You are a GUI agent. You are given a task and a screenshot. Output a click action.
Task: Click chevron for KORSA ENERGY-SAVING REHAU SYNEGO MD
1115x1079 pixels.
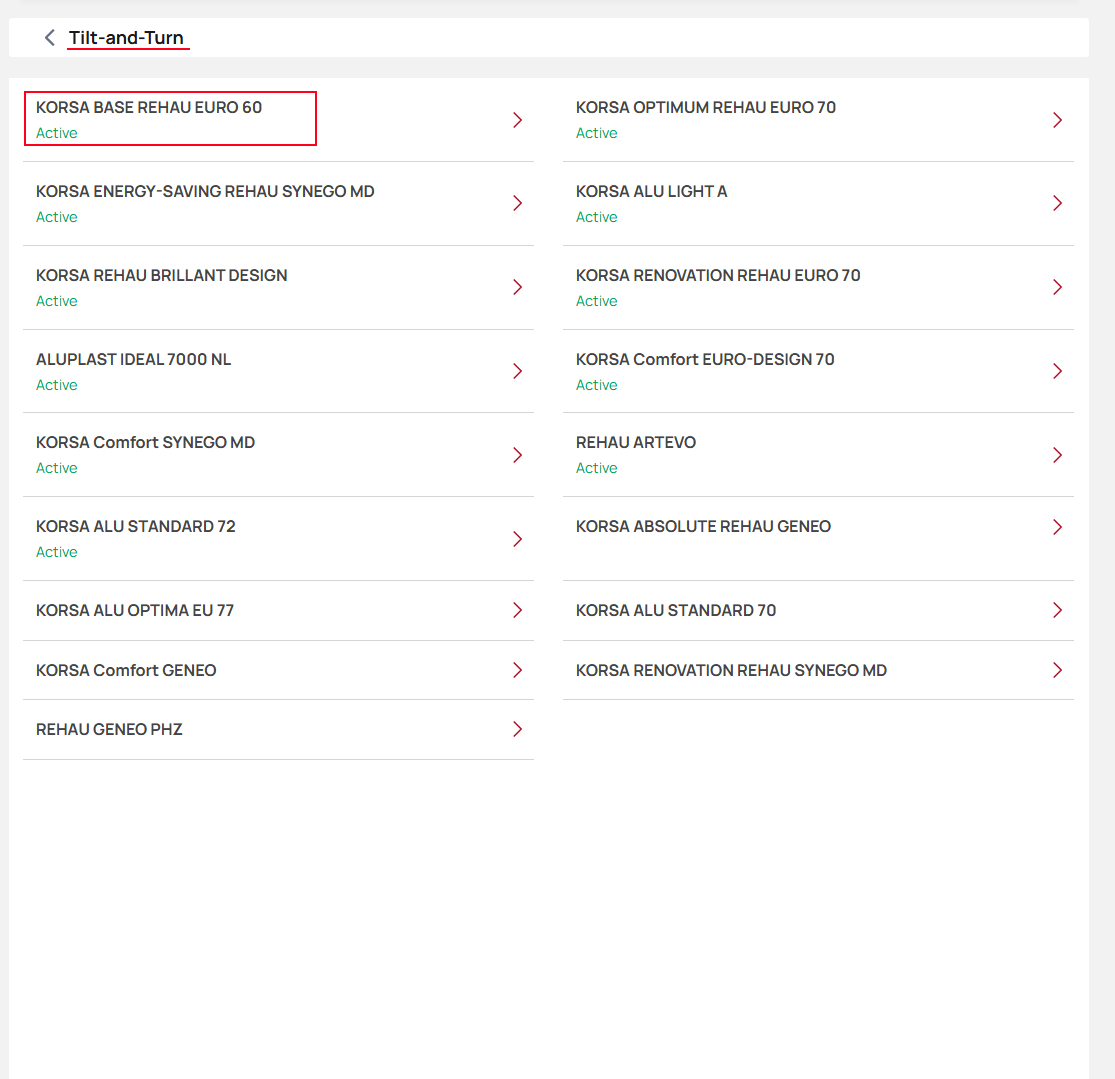click(518, 203)
